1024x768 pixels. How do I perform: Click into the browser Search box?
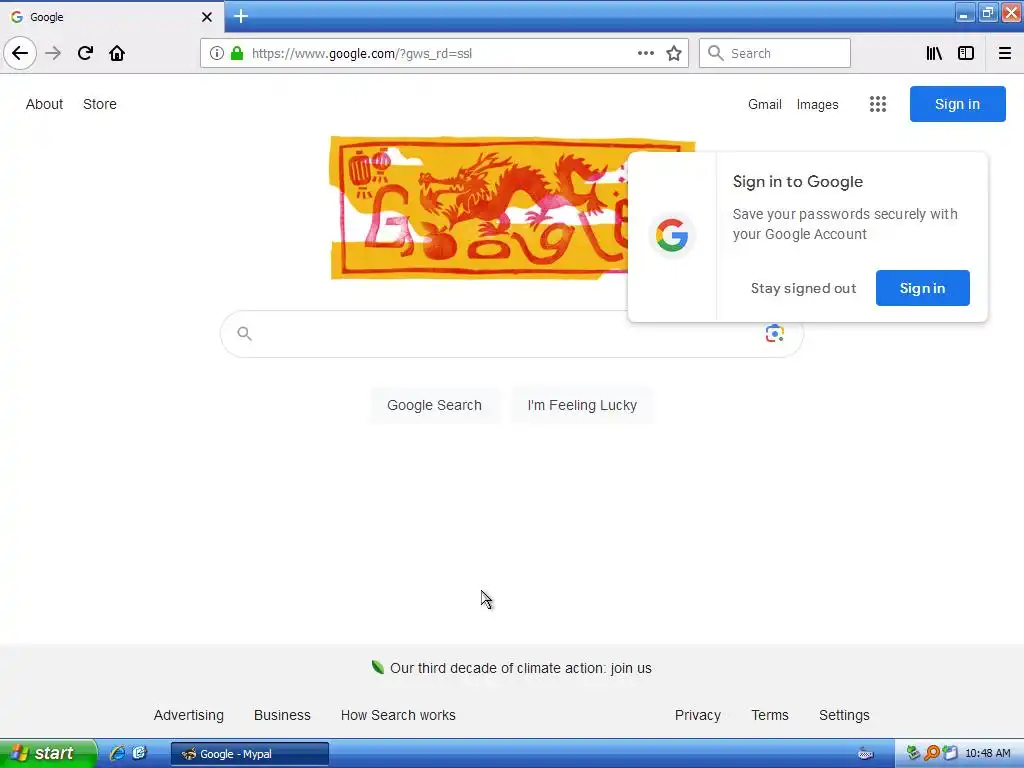click(x=775, y=54)
